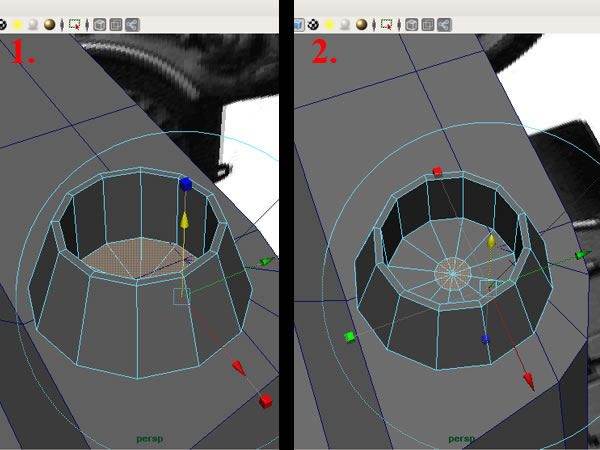Image resolution: width=600 pixels, height=450 pixels.
Task: Select highlighted bottom face in panel 1
Action: click(x=140, y=257)
